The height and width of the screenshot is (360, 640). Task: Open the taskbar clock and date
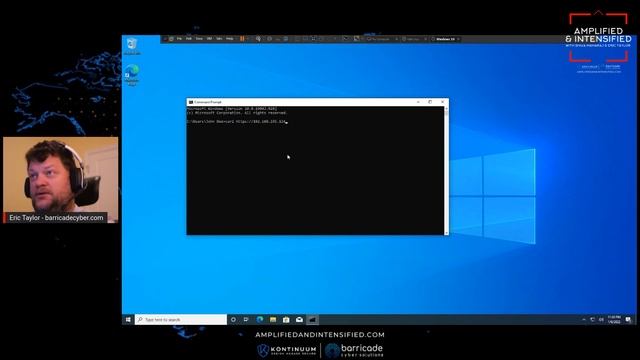(614, 320)
